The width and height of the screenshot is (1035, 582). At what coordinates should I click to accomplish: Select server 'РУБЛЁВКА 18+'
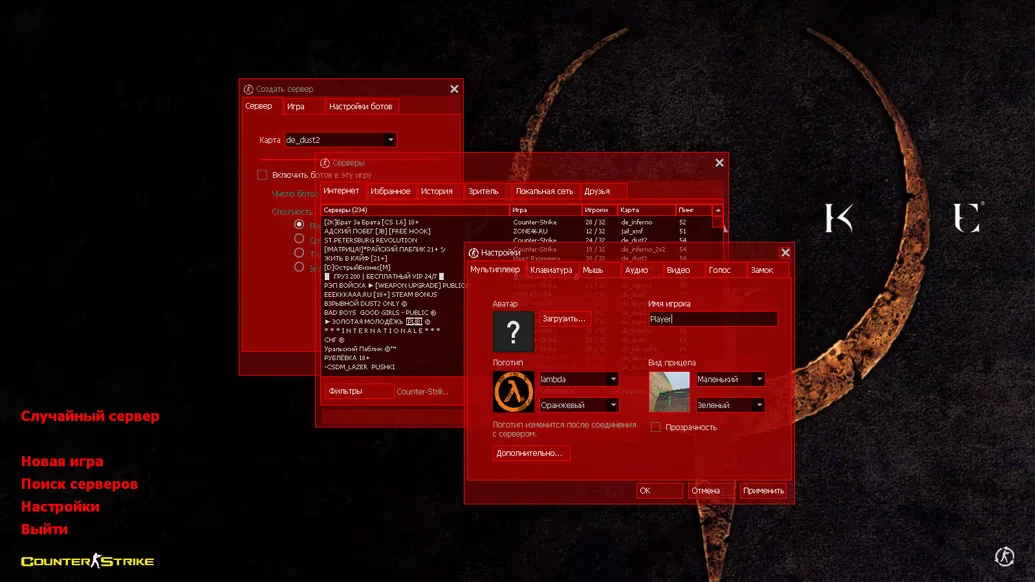click(393, 358)
